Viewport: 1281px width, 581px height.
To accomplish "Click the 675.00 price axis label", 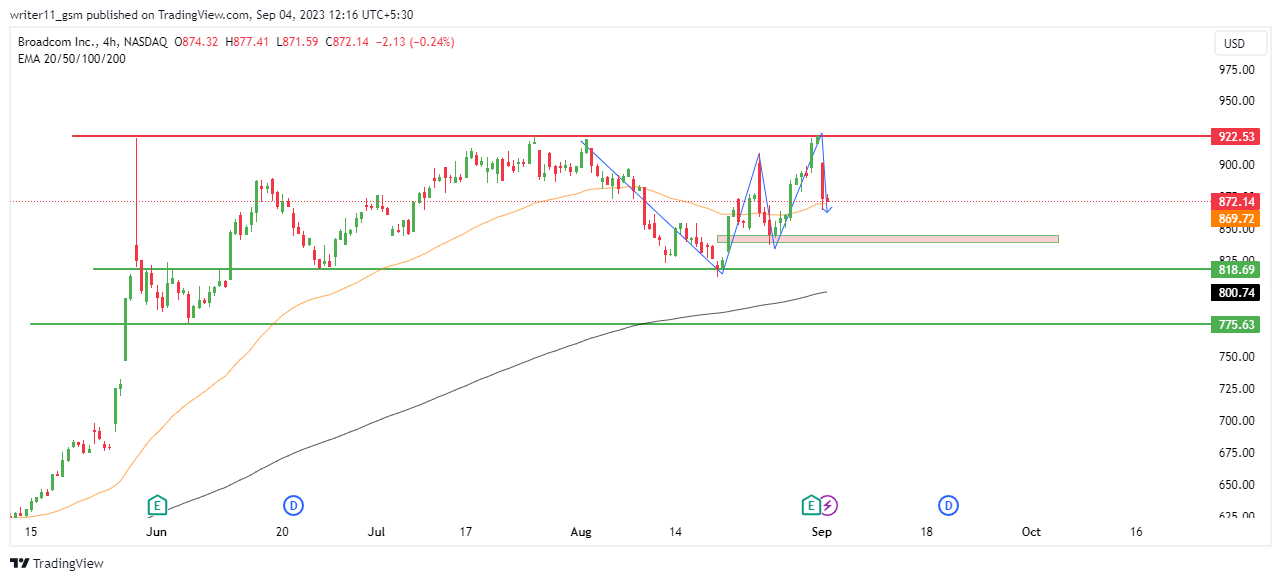I will tap(1236, 453).
